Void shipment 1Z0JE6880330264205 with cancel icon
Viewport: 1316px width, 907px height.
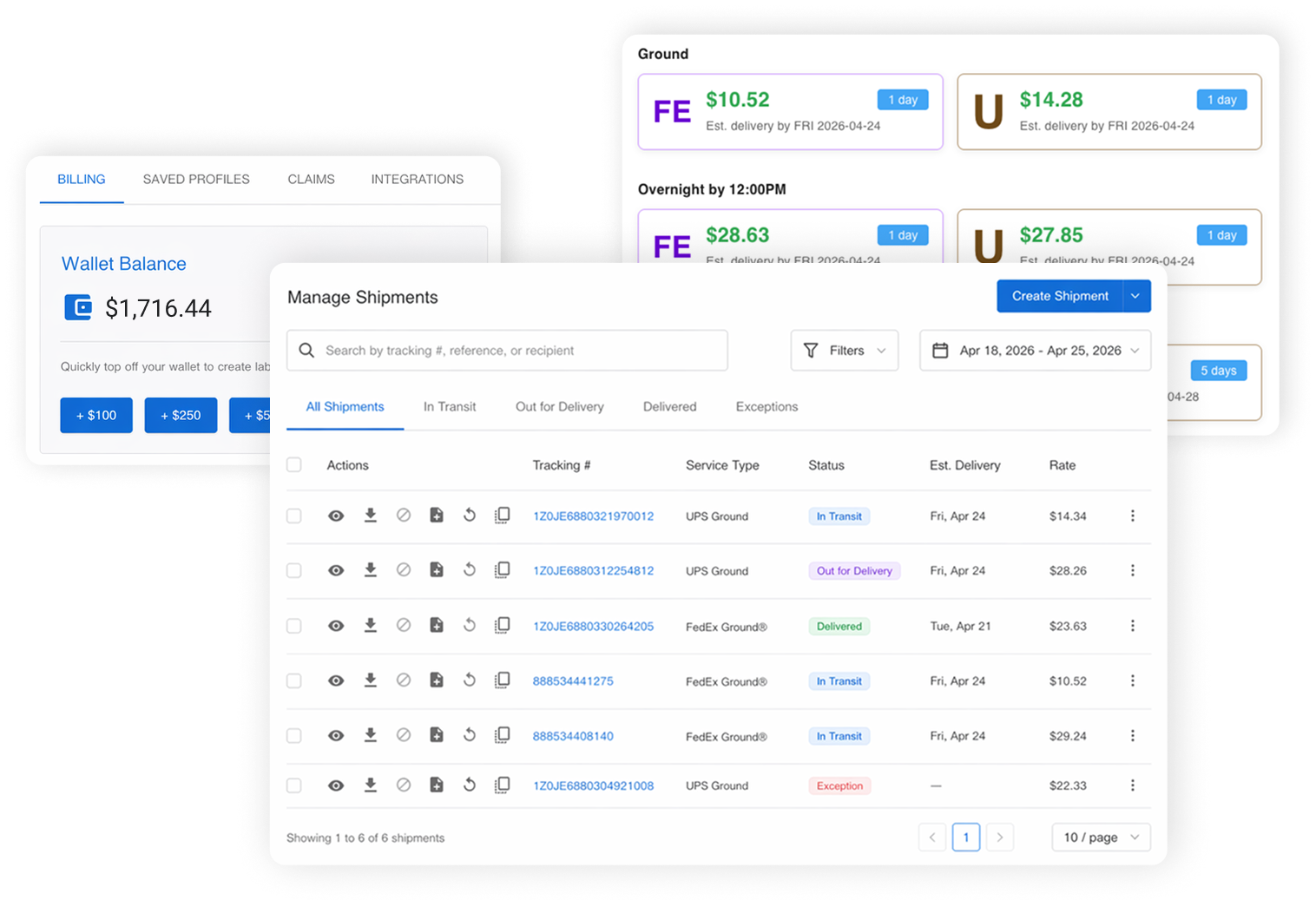(404, 625)
